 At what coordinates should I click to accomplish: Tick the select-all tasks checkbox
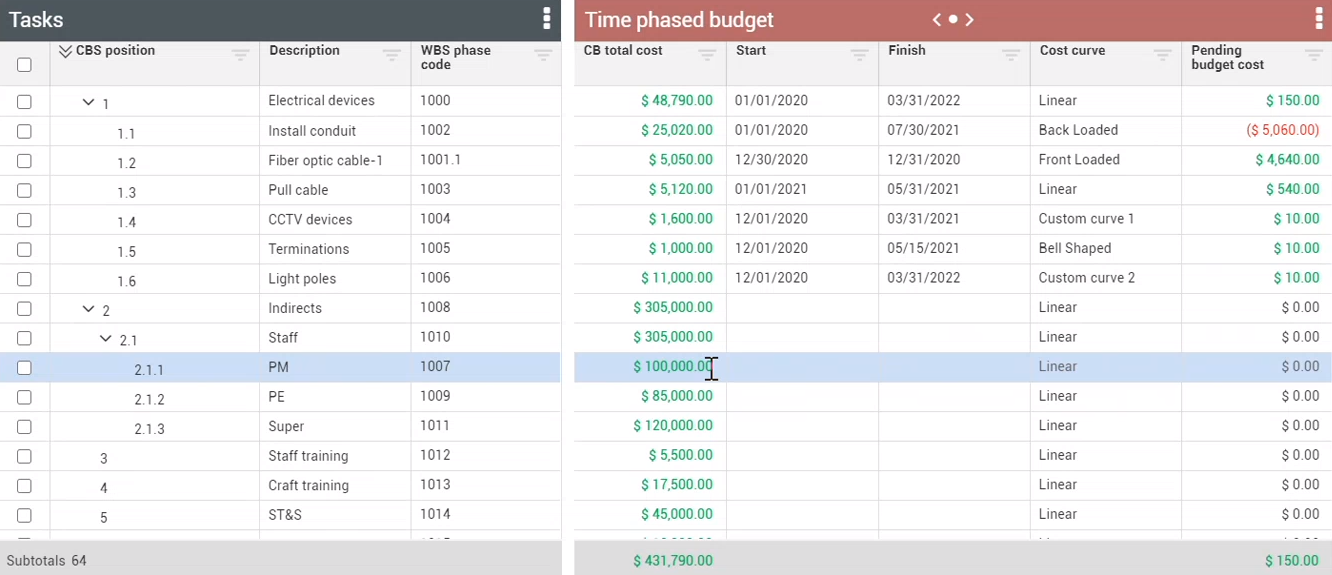pos(24,65)
